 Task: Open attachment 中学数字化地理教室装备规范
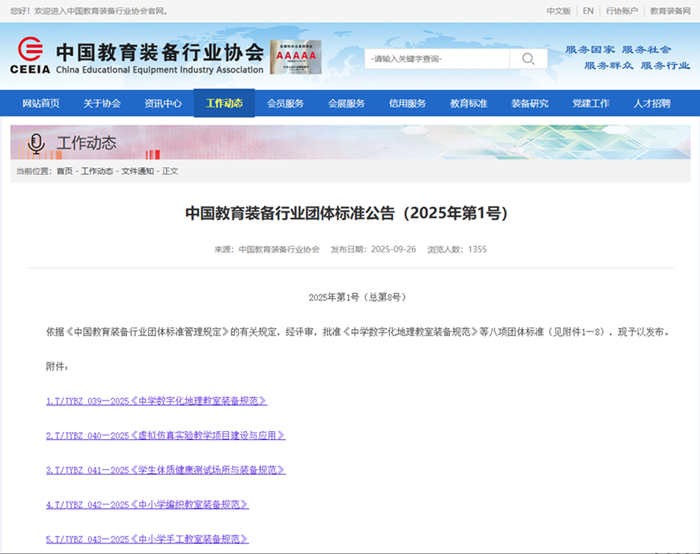[156, 401]
